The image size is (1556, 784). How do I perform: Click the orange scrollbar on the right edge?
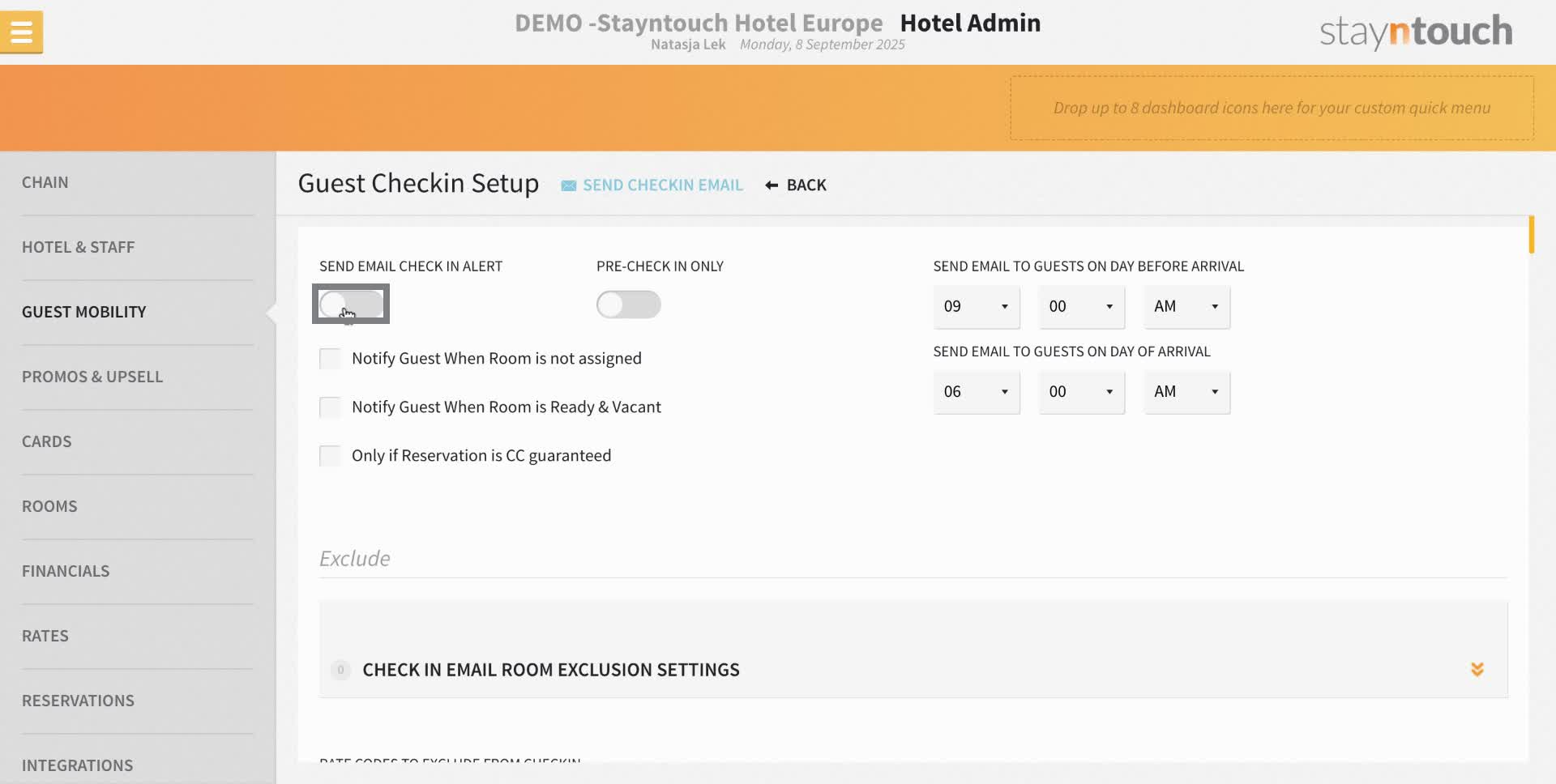(x=1532, y=235)
